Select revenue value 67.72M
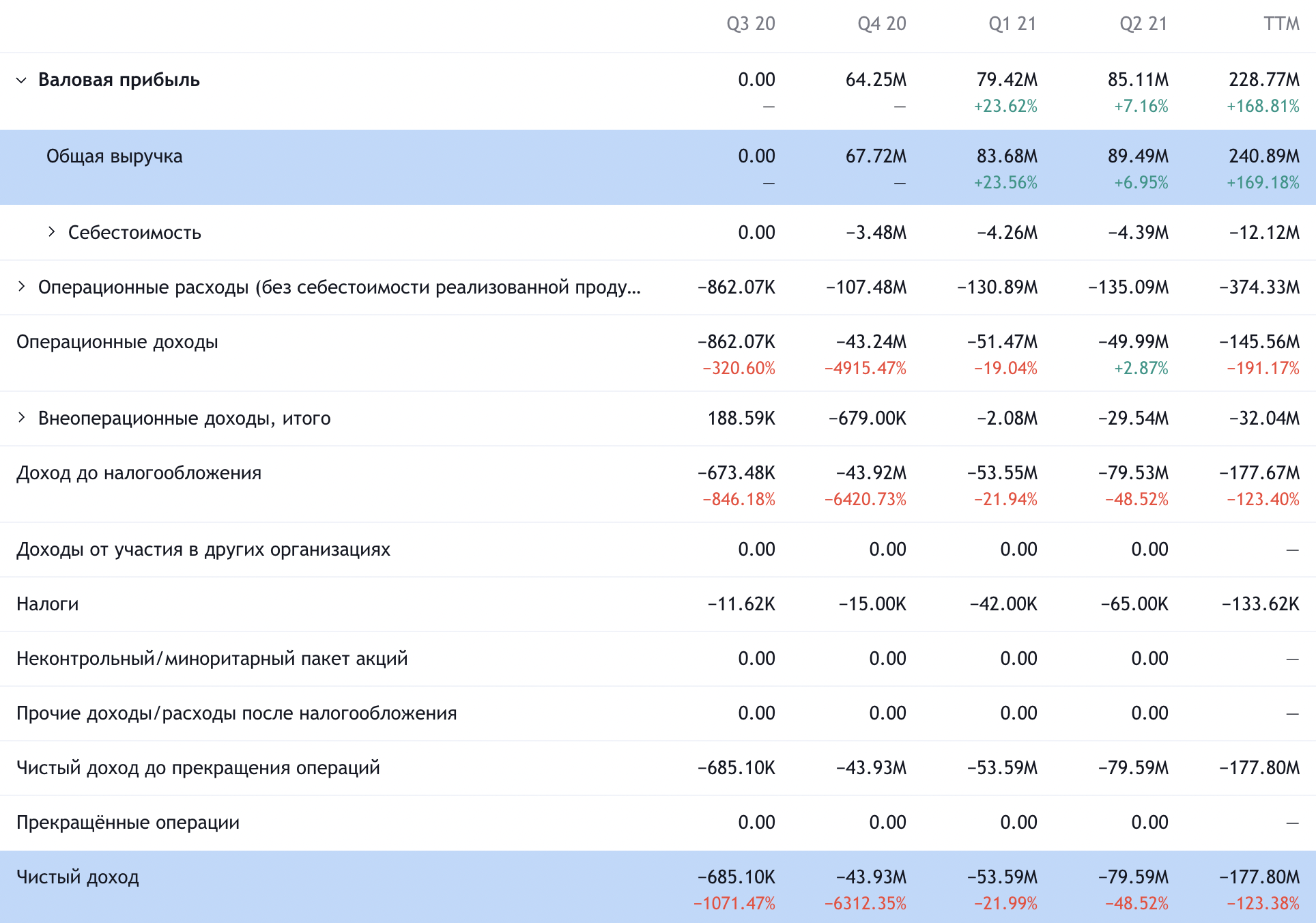The image size is (1316, 923). pos(876,156)
